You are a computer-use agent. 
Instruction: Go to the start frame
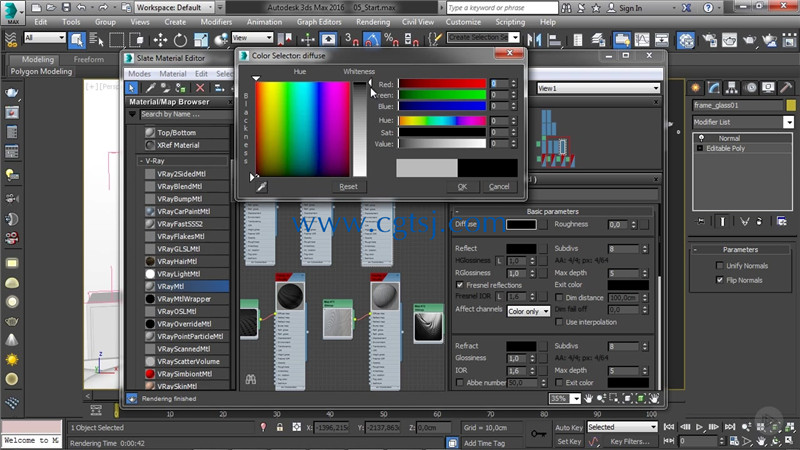coord(669,427)
